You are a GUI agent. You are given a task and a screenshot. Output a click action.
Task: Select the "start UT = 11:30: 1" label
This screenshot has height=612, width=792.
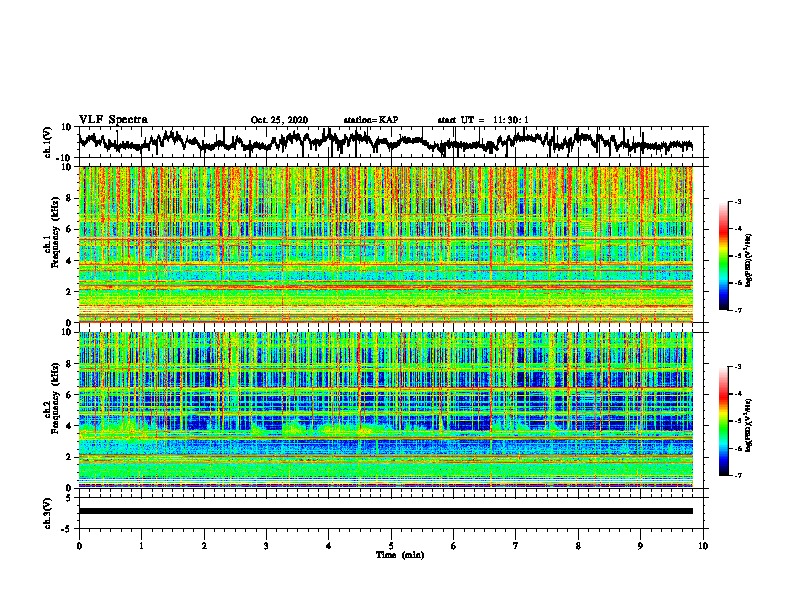(483, 120)
